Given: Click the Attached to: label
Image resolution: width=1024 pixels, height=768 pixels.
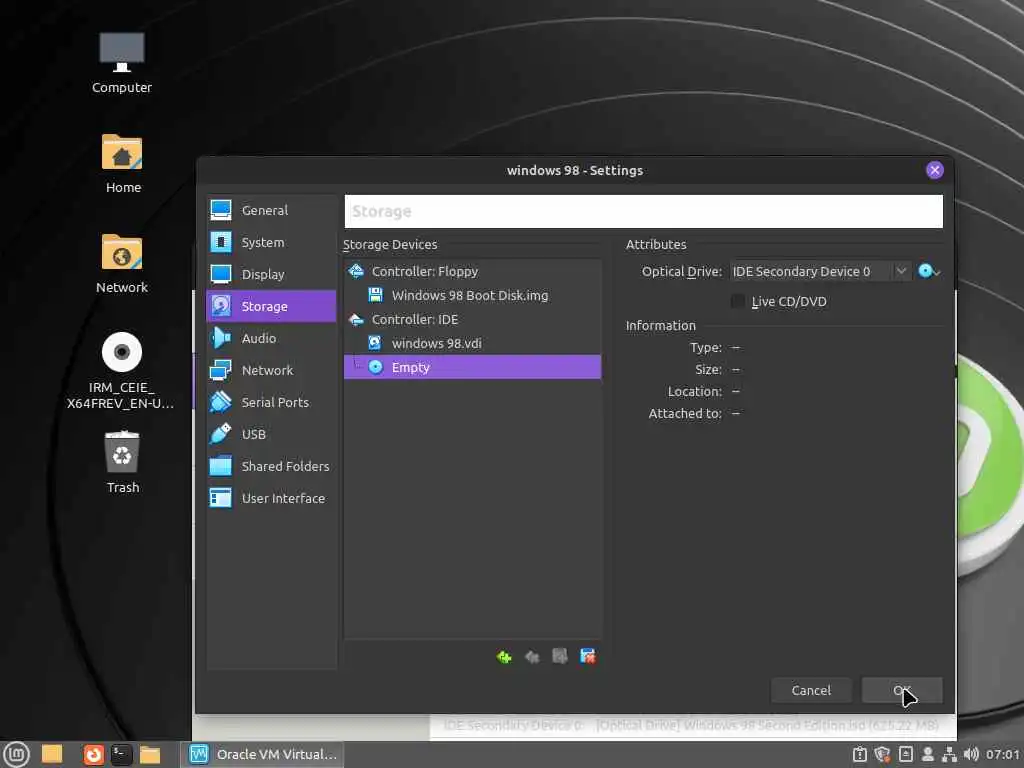Looking at the screenshot, I should point(685,413).
